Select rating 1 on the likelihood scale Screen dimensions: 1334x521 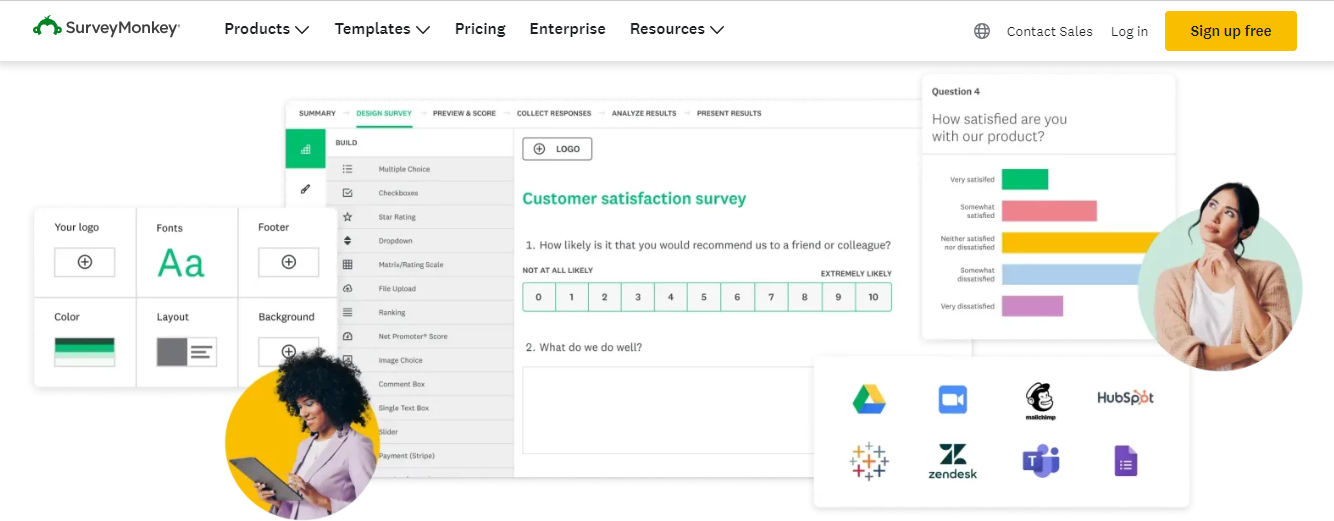point(572,297)
